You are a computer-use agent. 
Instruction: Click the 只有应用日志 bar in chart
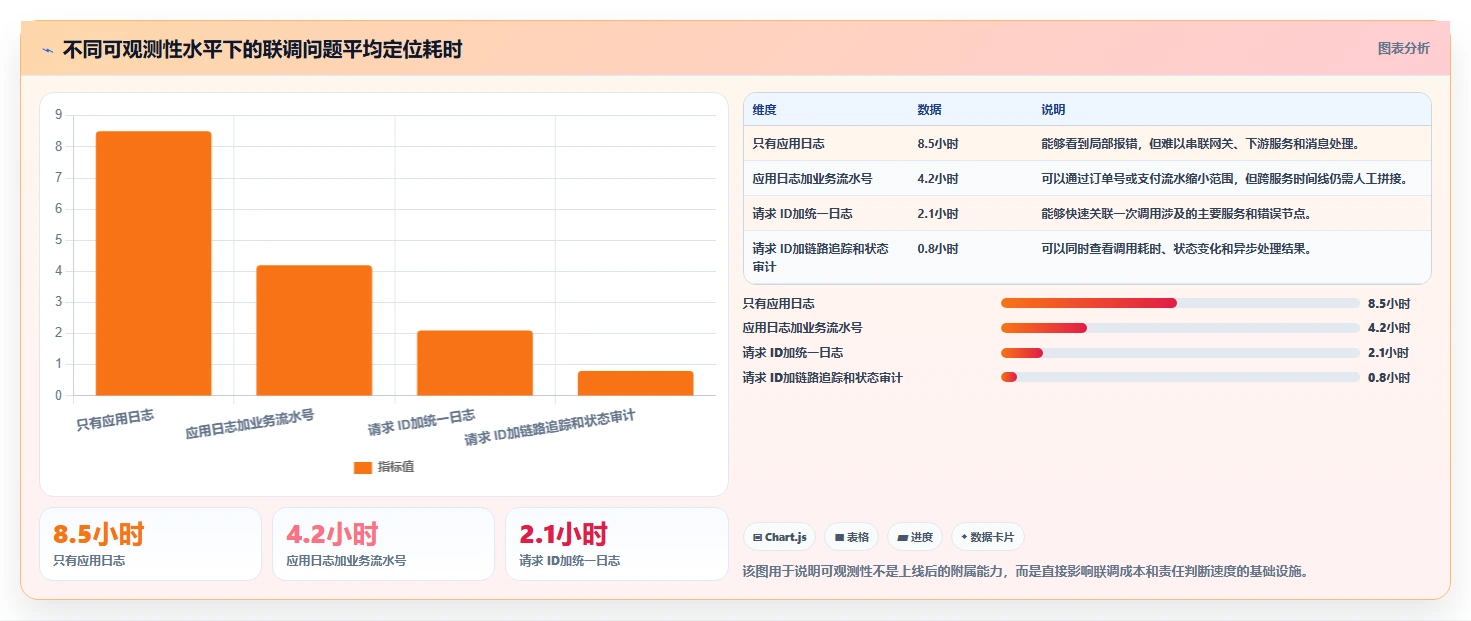tap(154, 263)
